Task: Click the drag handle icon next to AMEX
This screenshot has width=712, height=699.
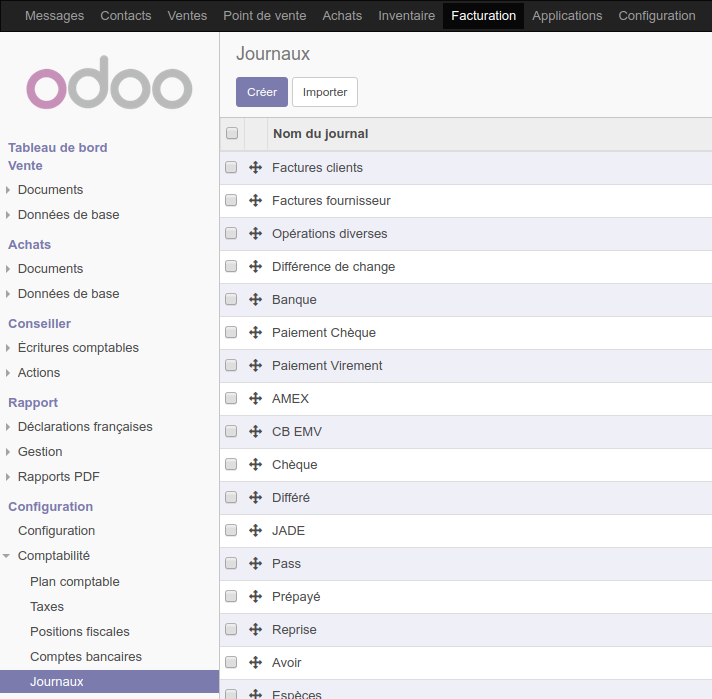Action: click(255, 399)
